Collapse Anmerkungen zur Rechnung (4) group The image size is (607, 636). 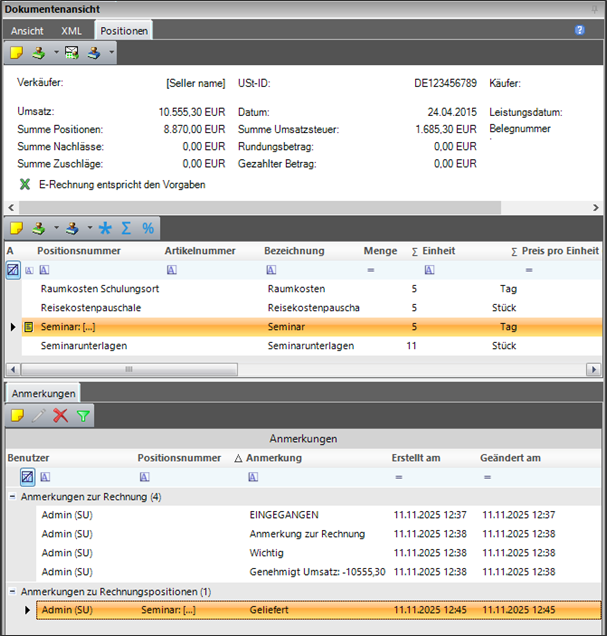13,496
